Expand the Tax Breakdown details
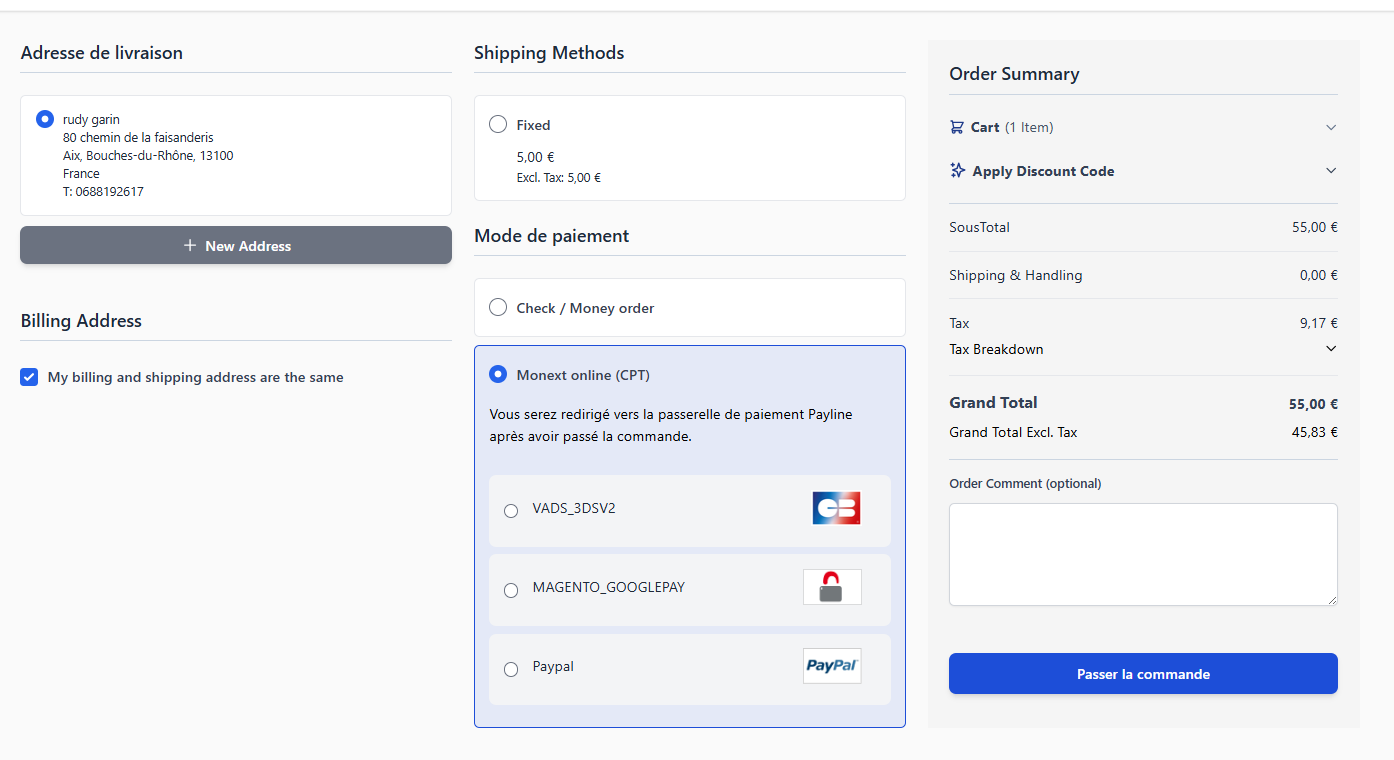1394x760 pixels. (1331, 349)
